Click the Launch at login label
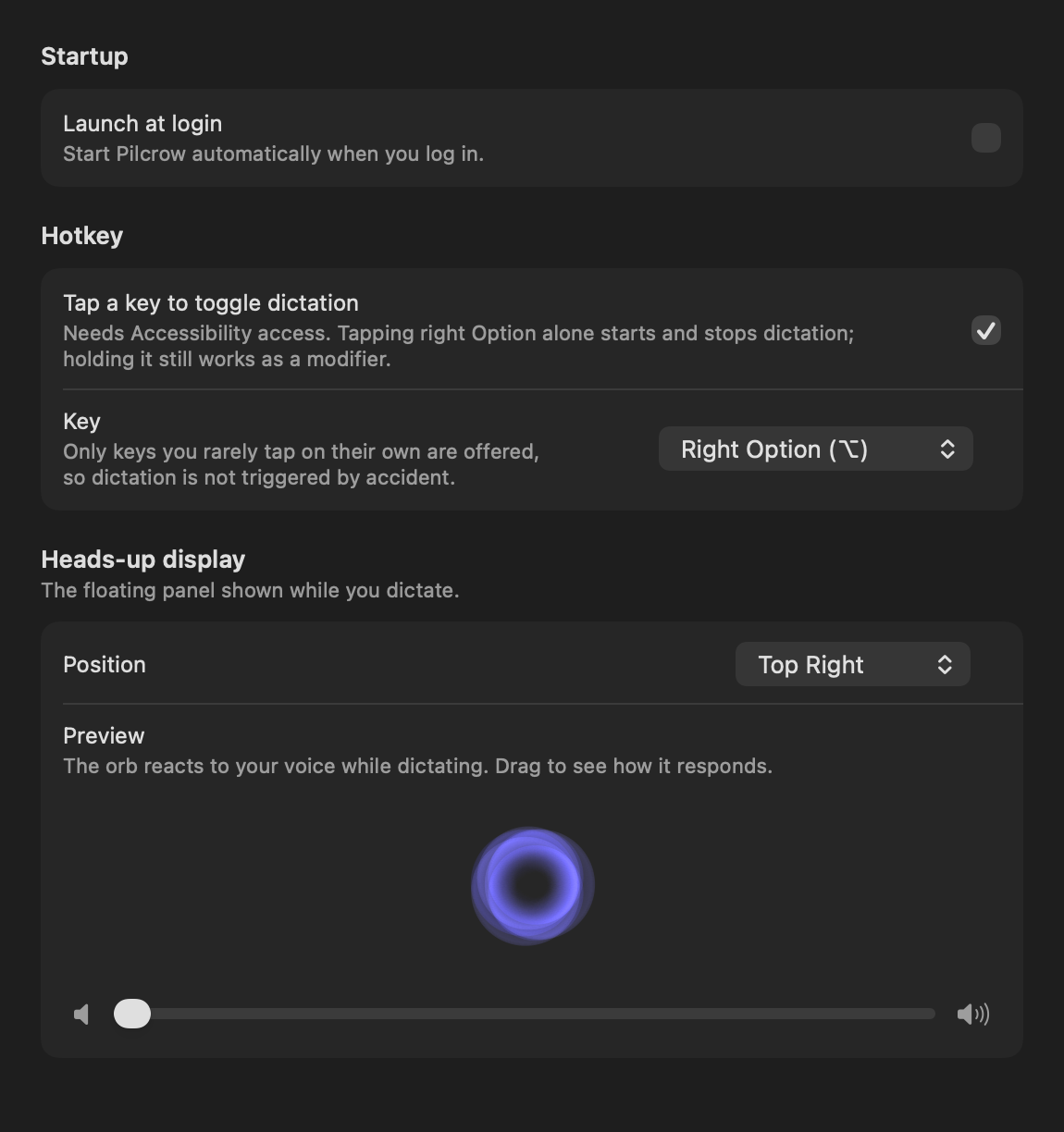This screenshot has width=1064, height=1132. [142, 123]
